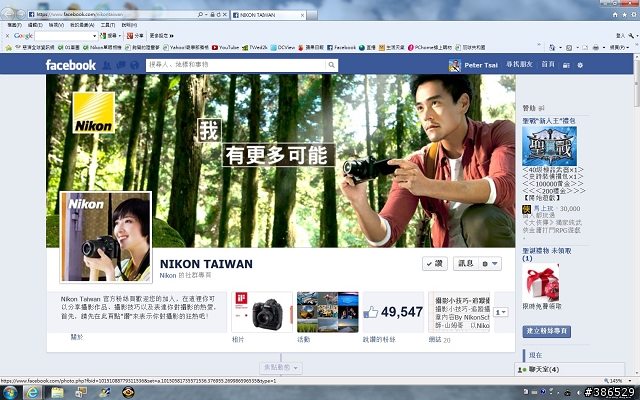Image resolution: width=640 pixels, height=400 pixels.
Task: Open the notifications globe icon
Action: [x=134, y=65]
